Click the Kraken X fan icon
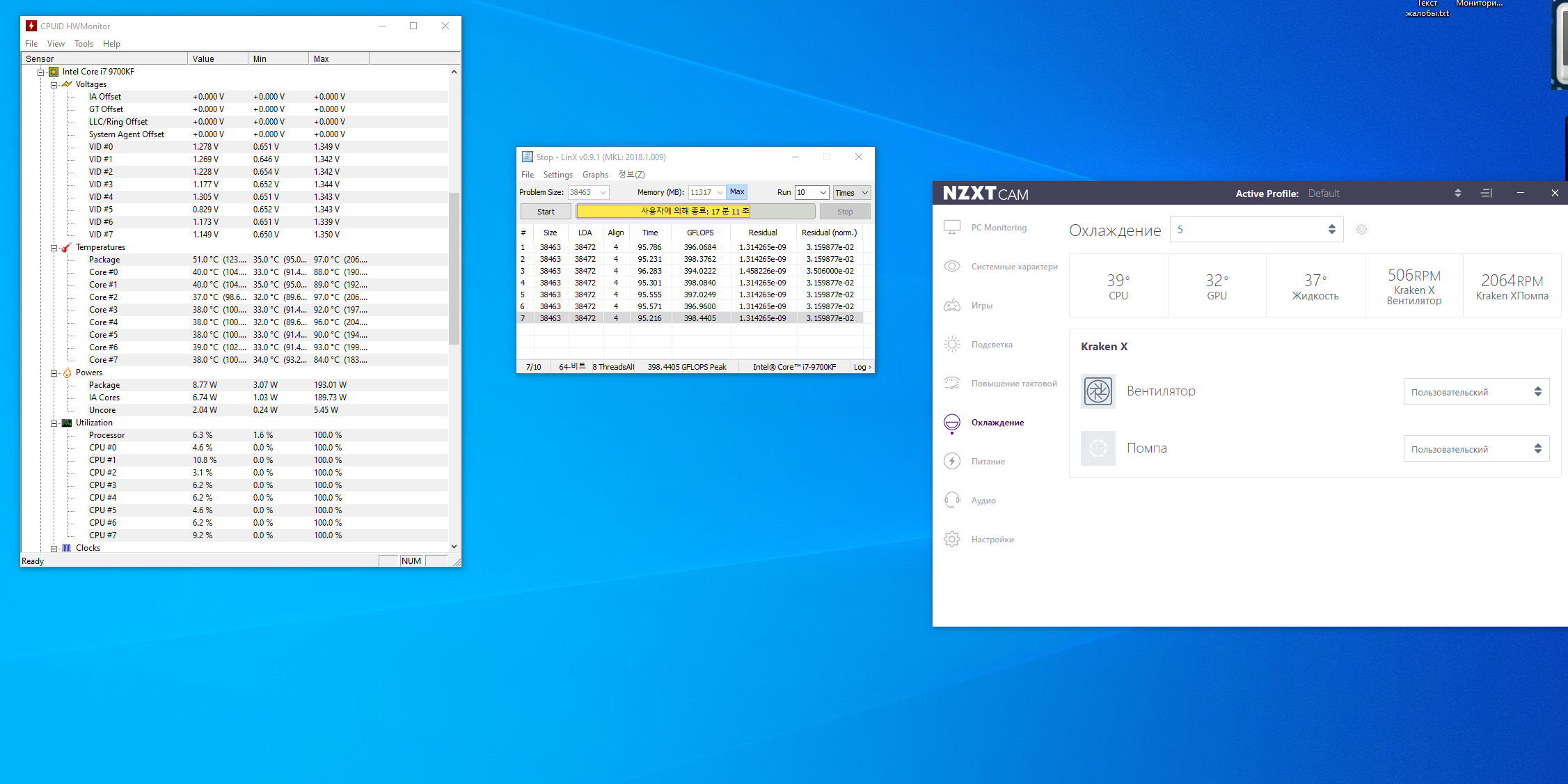 (1098, 391)
